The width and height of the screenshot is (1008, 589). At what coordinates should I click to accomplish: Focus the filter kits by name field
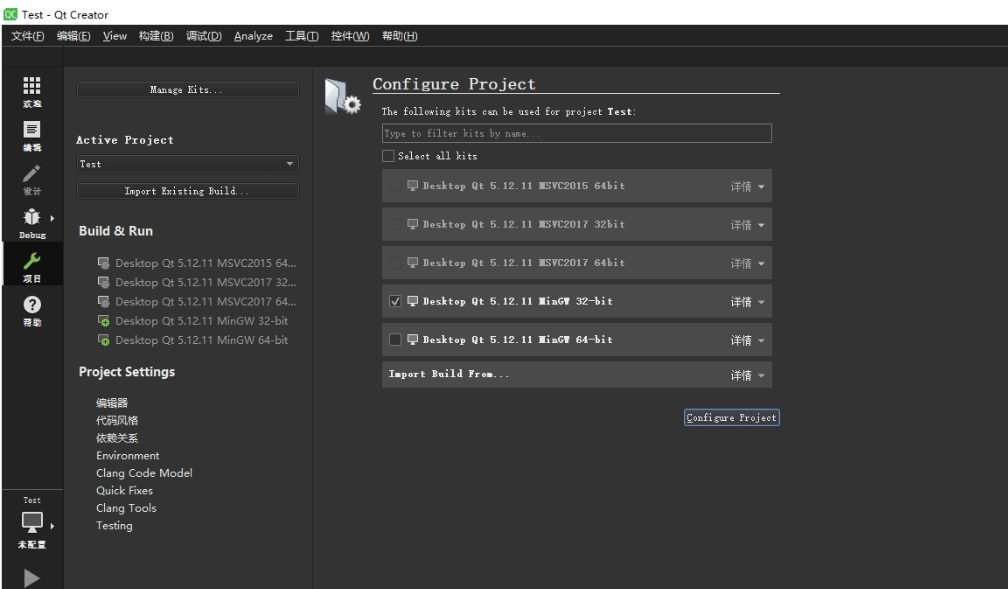577,133
